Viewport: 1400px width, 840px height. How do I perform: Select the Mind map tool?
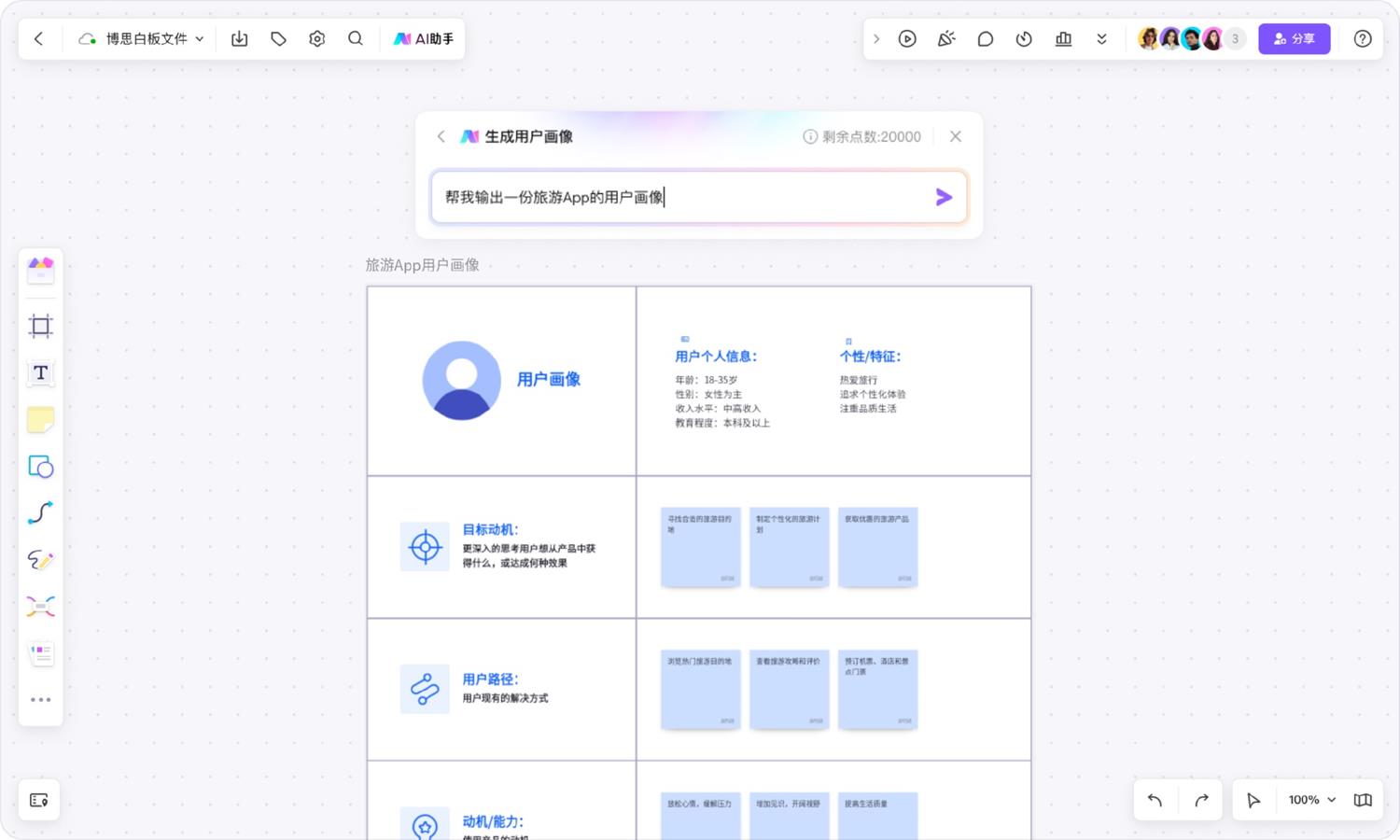coord(41,607)
